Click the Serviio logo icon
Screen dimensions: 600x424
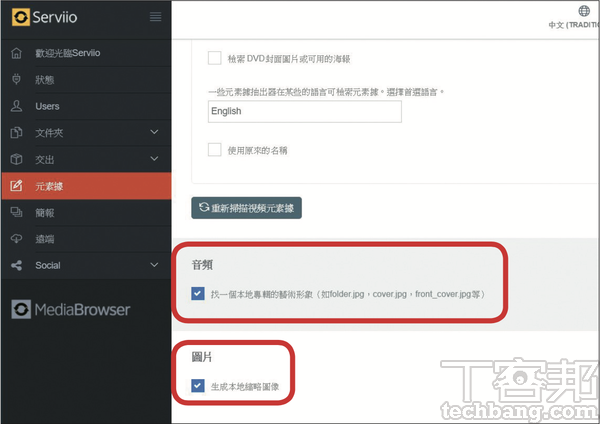21,17
